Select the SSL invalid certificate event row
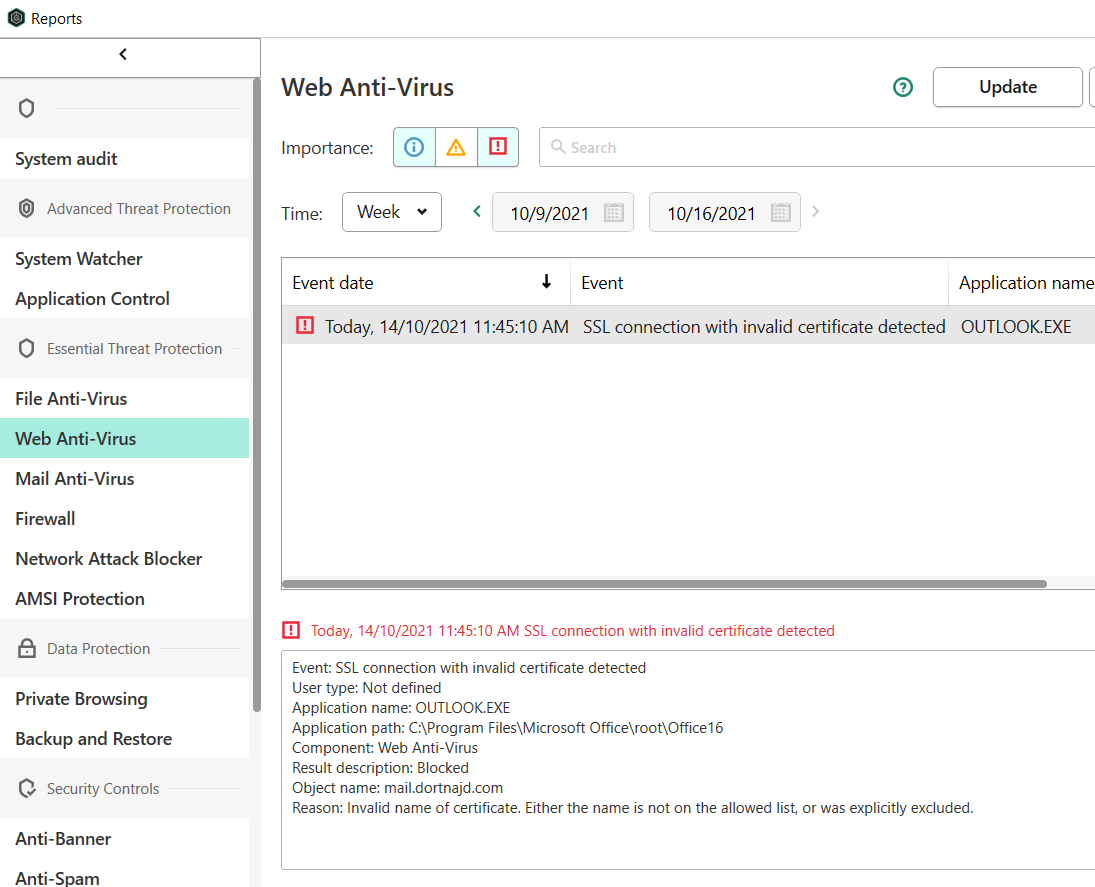 click(x=689, y=326)
